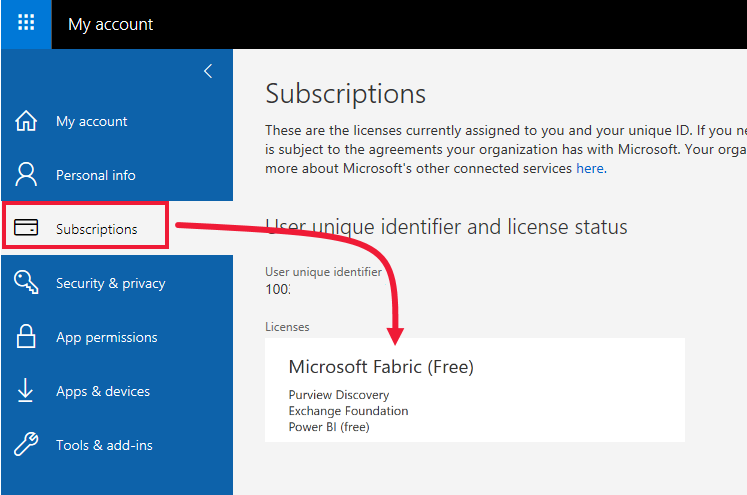
Task: Click the Personal info person icon
Action: [x=26, y=175]
